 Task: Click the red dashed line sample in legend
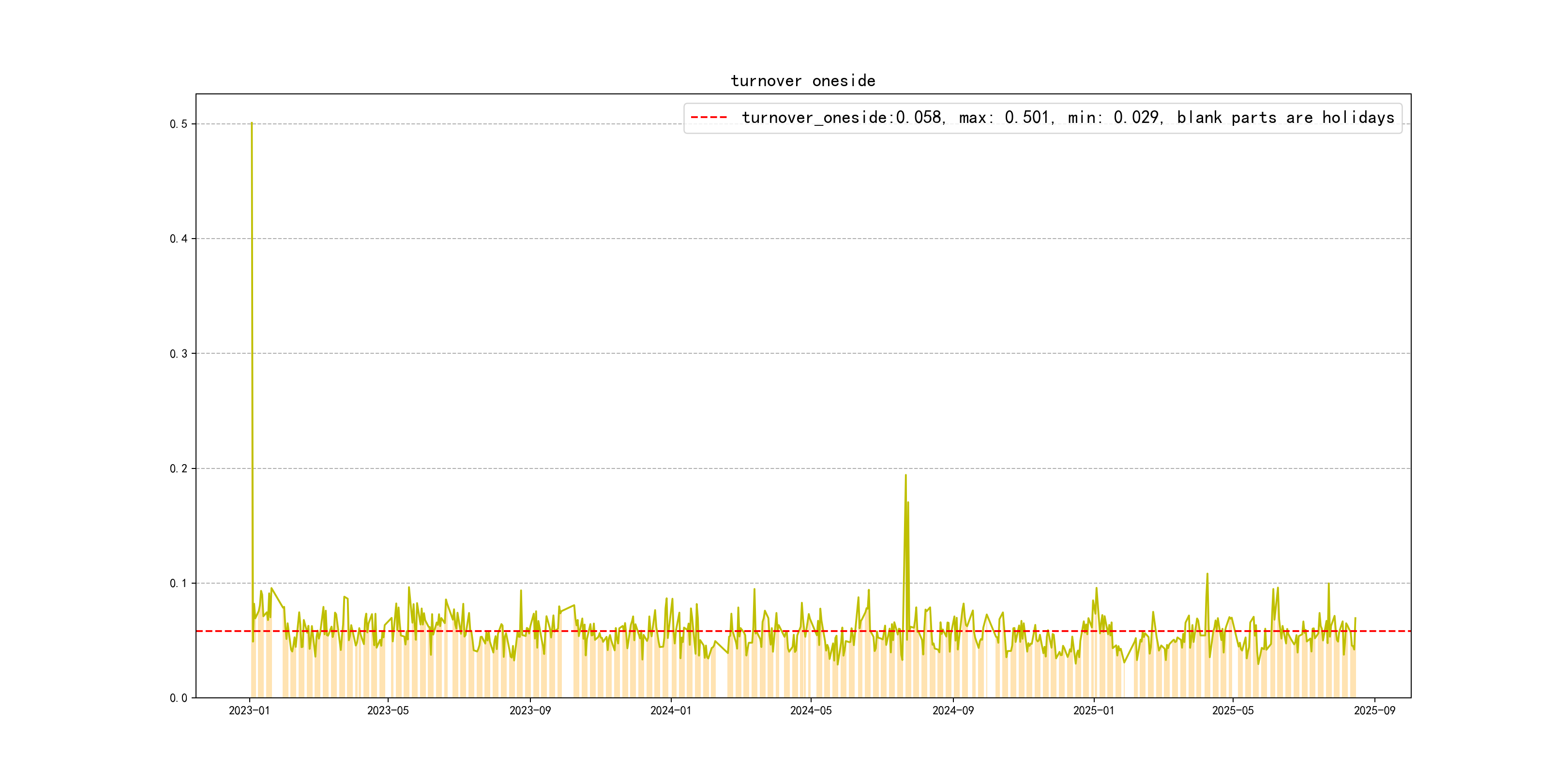(709, 118)
